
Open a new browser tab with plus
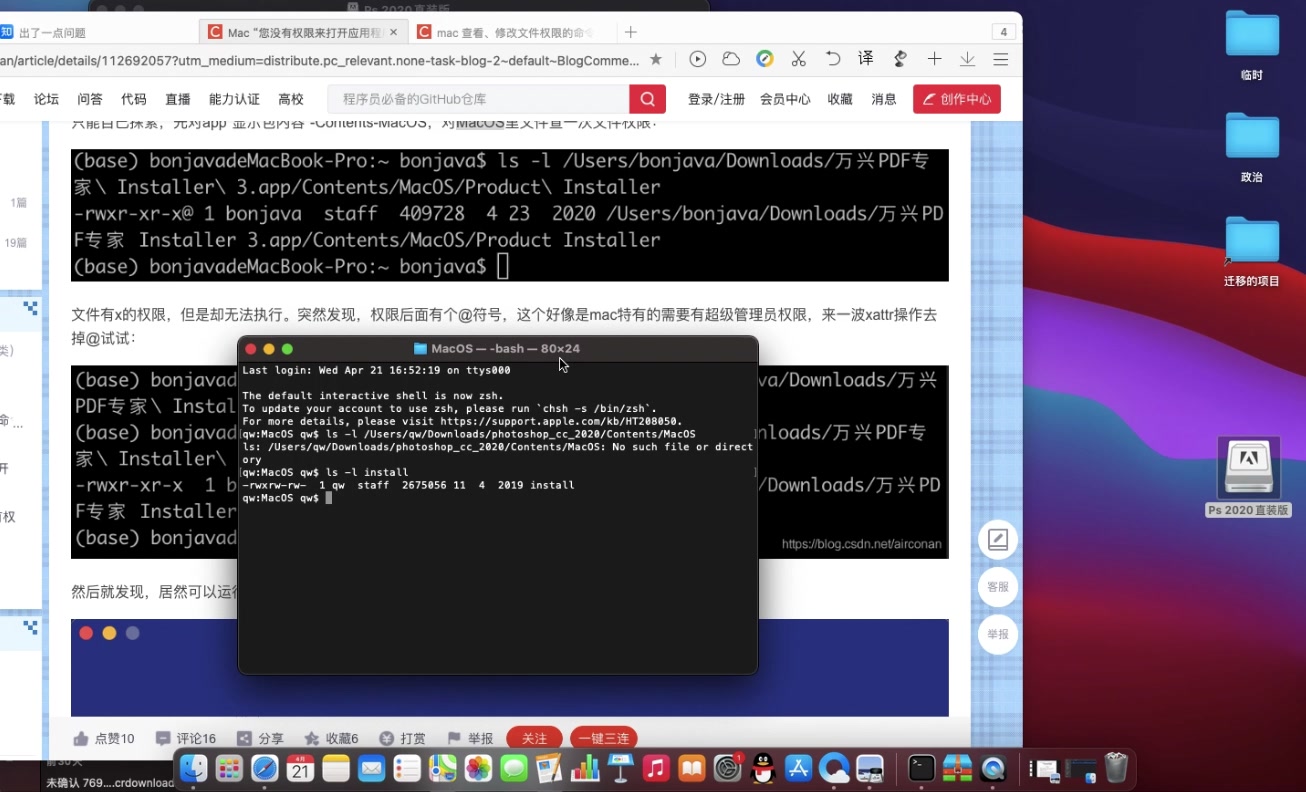(630, 32)
